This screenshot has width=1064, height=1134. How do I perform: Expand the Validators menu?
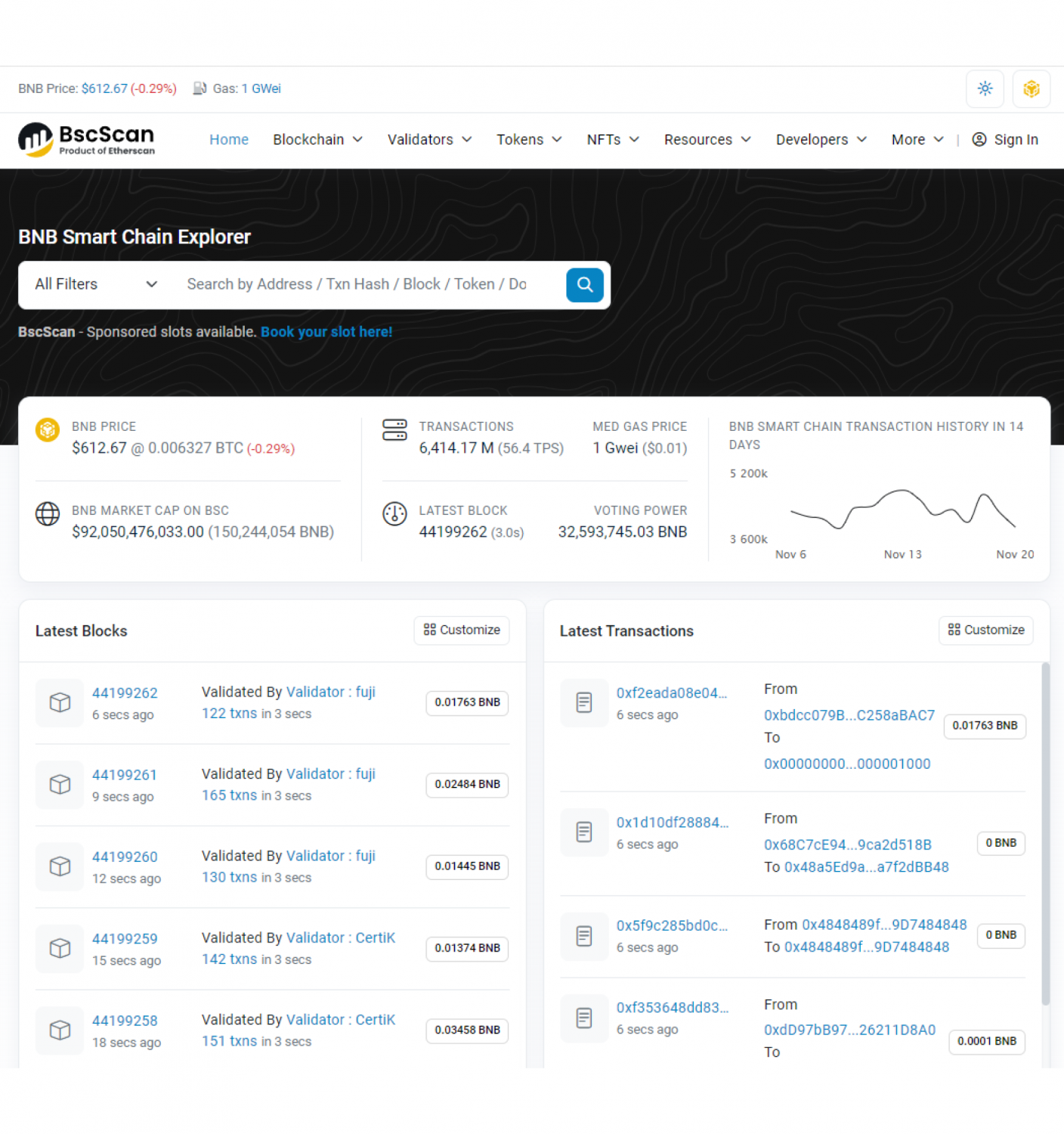pos(429,139)
